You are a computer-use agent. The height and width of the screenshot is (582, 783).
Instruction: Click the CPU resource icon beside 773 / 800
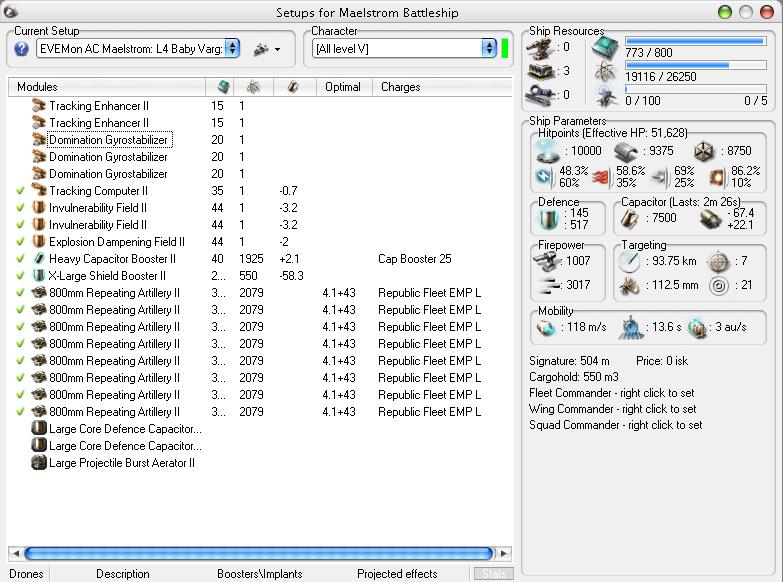point(605,48)
